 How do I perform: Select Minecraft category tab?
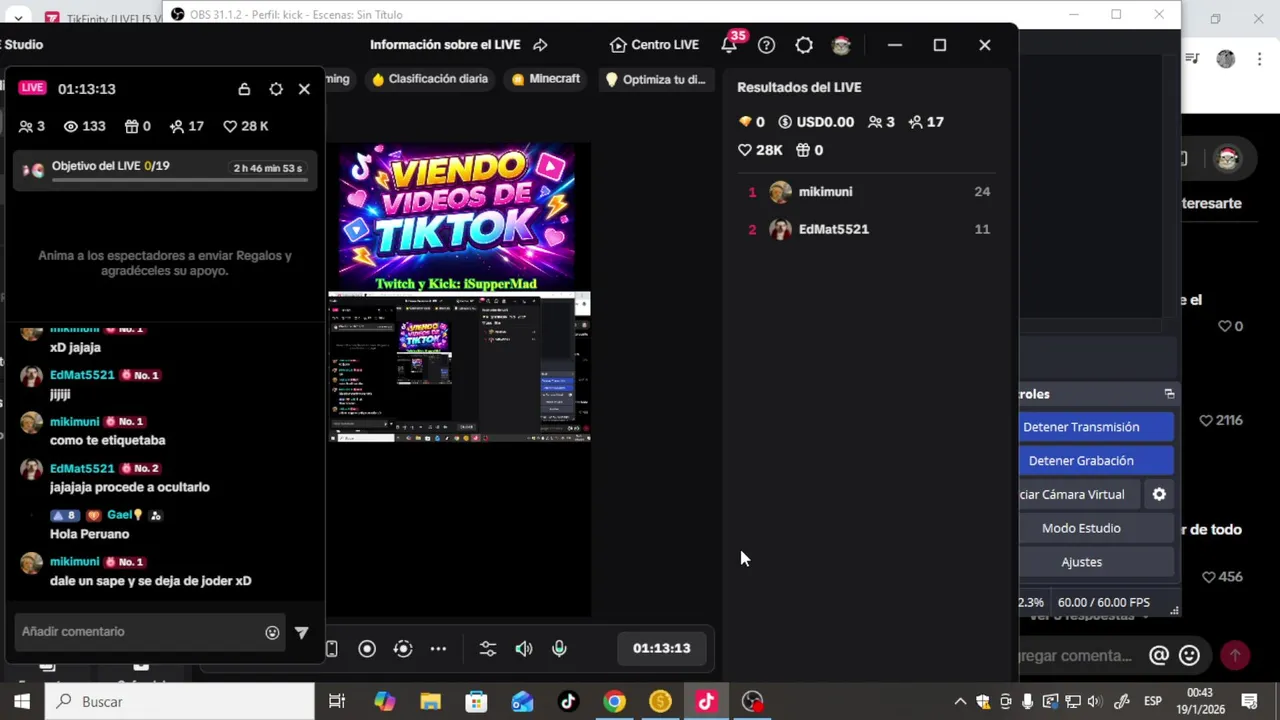coord(546,79)
